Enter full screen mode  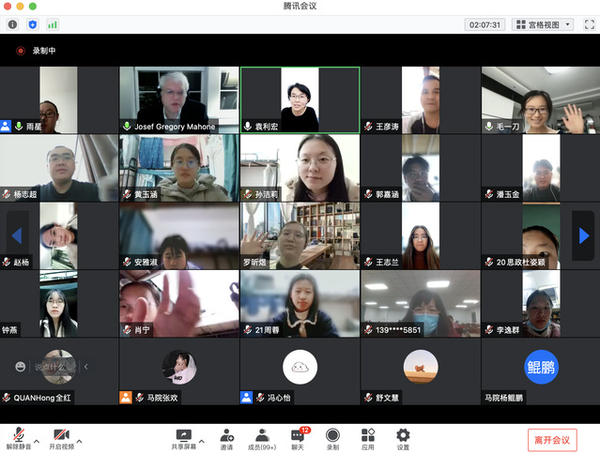point(587,23)
